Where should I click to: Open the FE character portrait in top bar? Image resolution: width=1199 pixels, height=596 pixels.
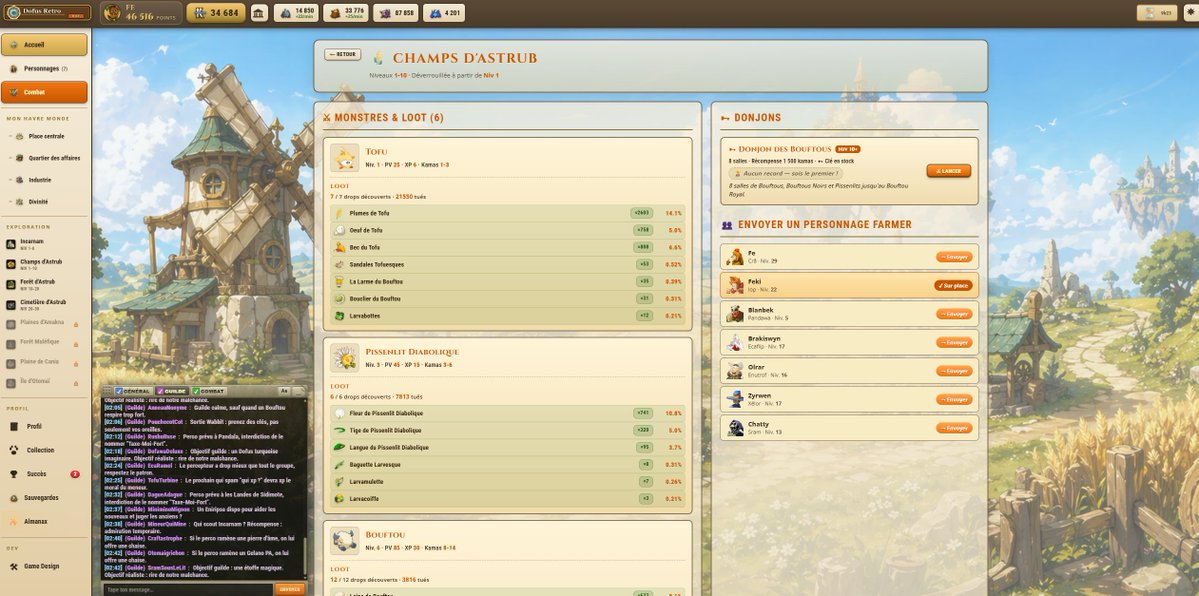[112, 13]
